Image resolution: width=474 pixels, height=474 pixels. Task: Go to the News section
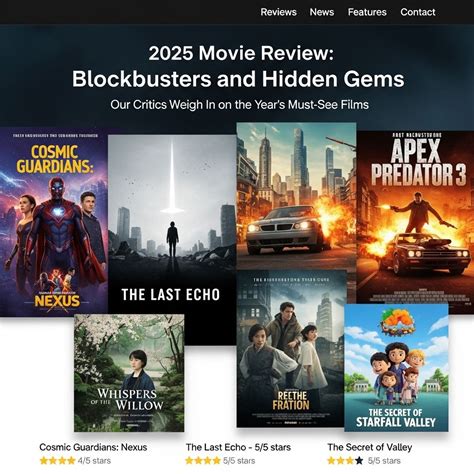[322, 12]
